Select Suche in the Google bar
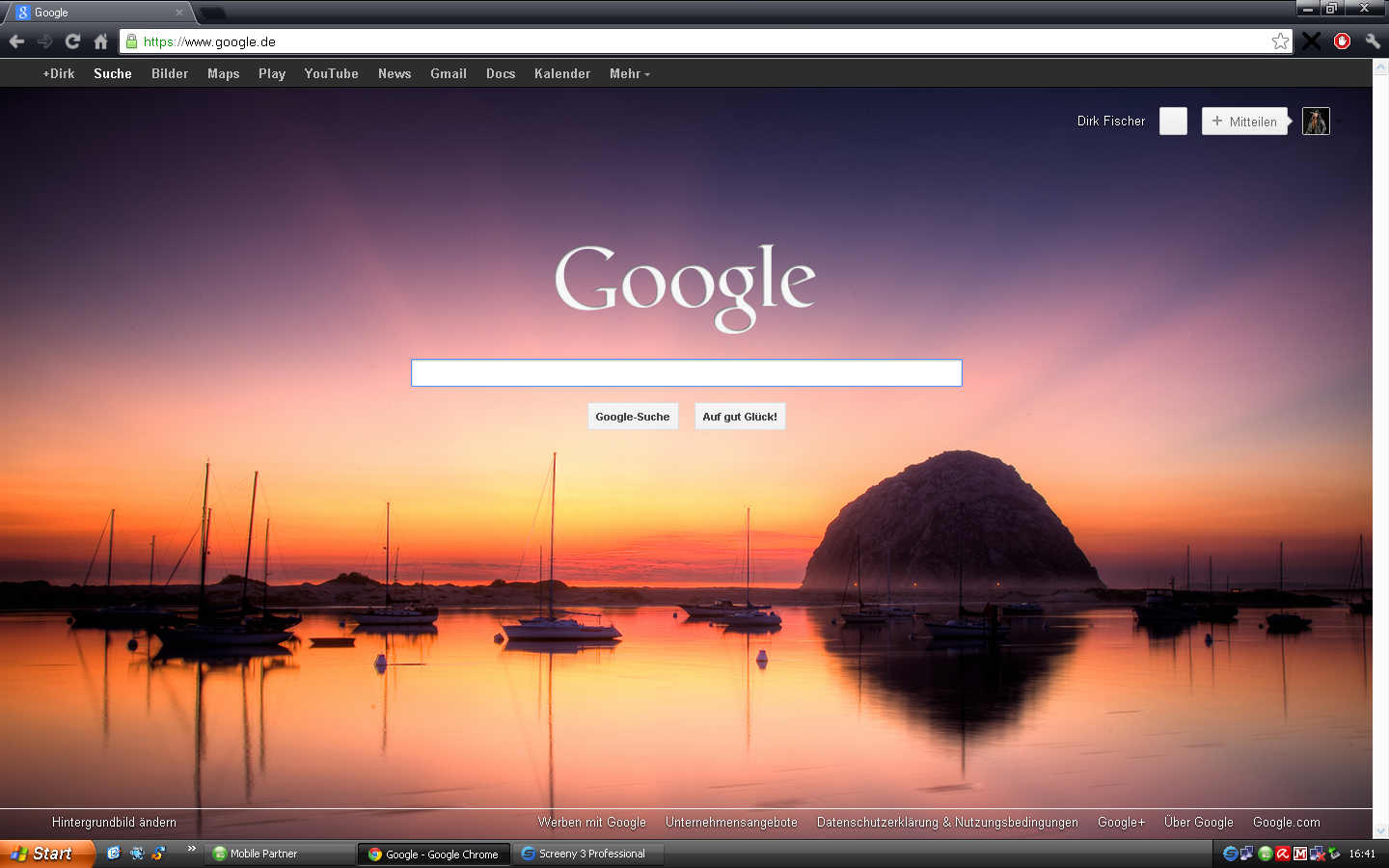The width and height of the screenshot is (1389, 868). pyautogui.click(x=113, y=73)
